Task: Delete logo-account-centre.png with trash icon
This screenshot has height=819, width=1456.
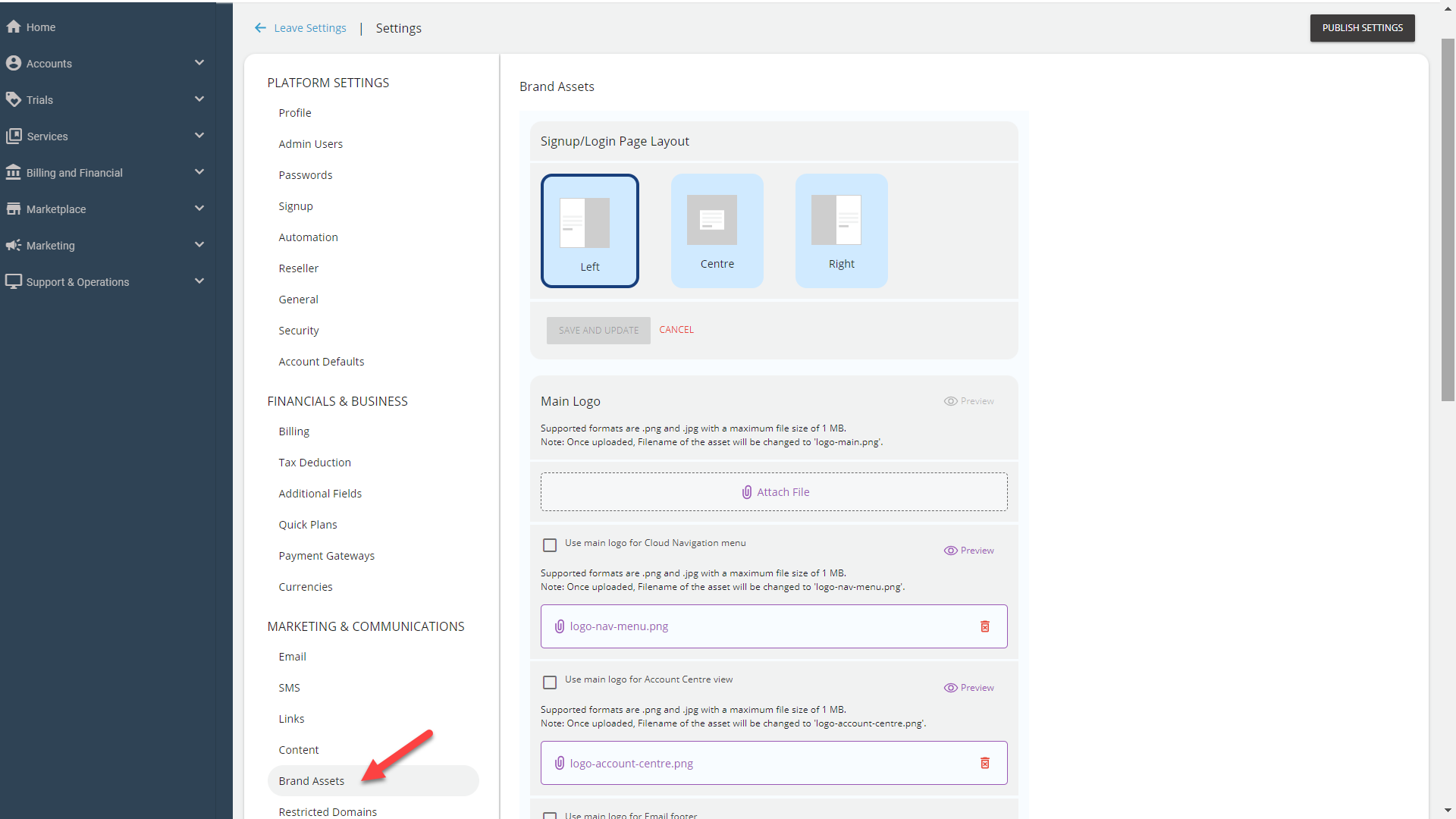Action: 984,763
